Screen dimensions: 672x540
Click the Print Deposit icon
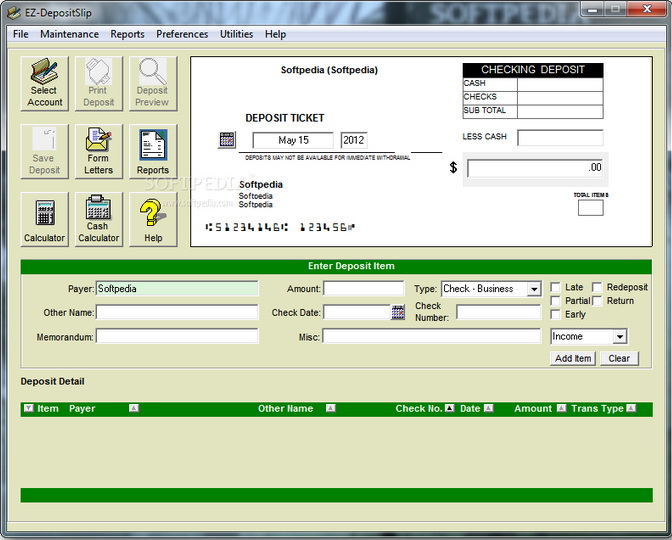tap(99, 84)
